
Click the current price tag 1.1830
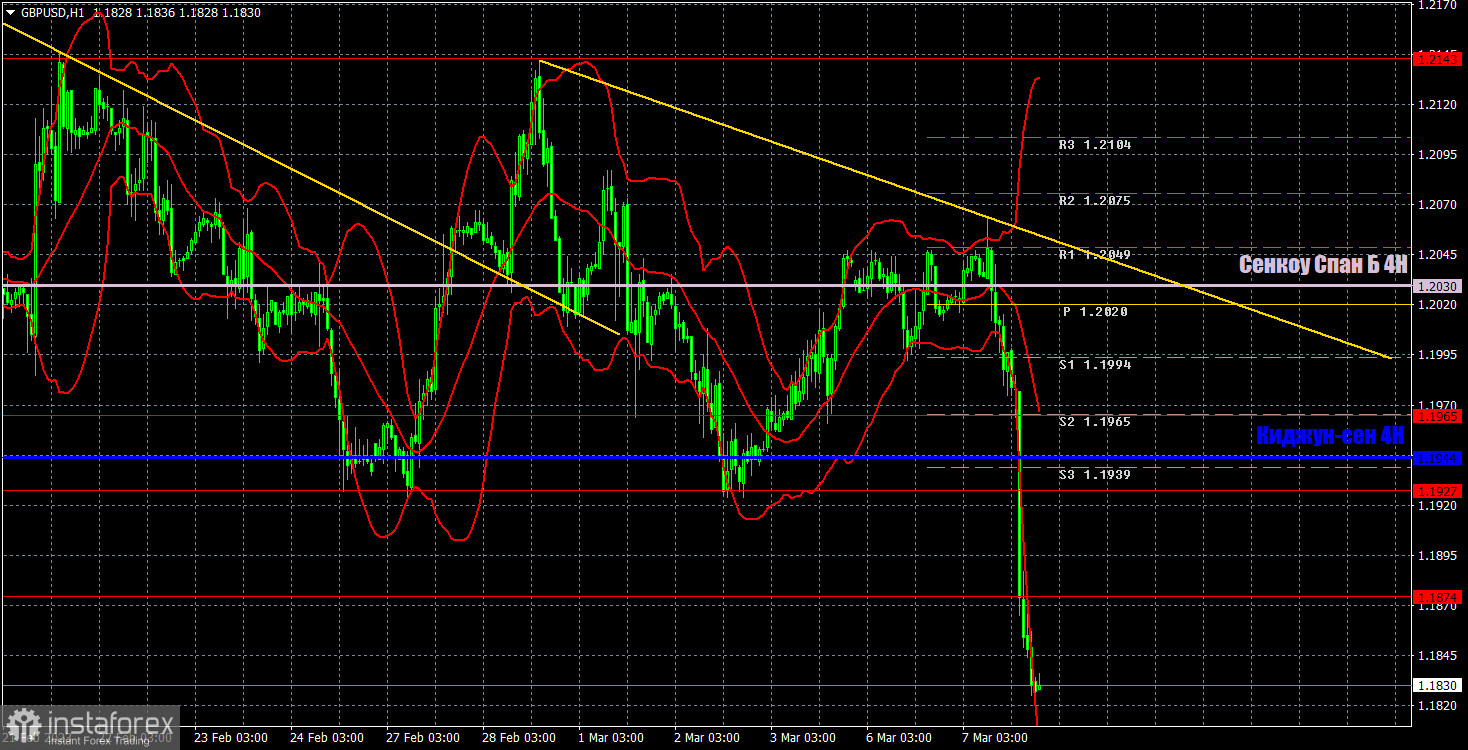[x=1439, y=685]
